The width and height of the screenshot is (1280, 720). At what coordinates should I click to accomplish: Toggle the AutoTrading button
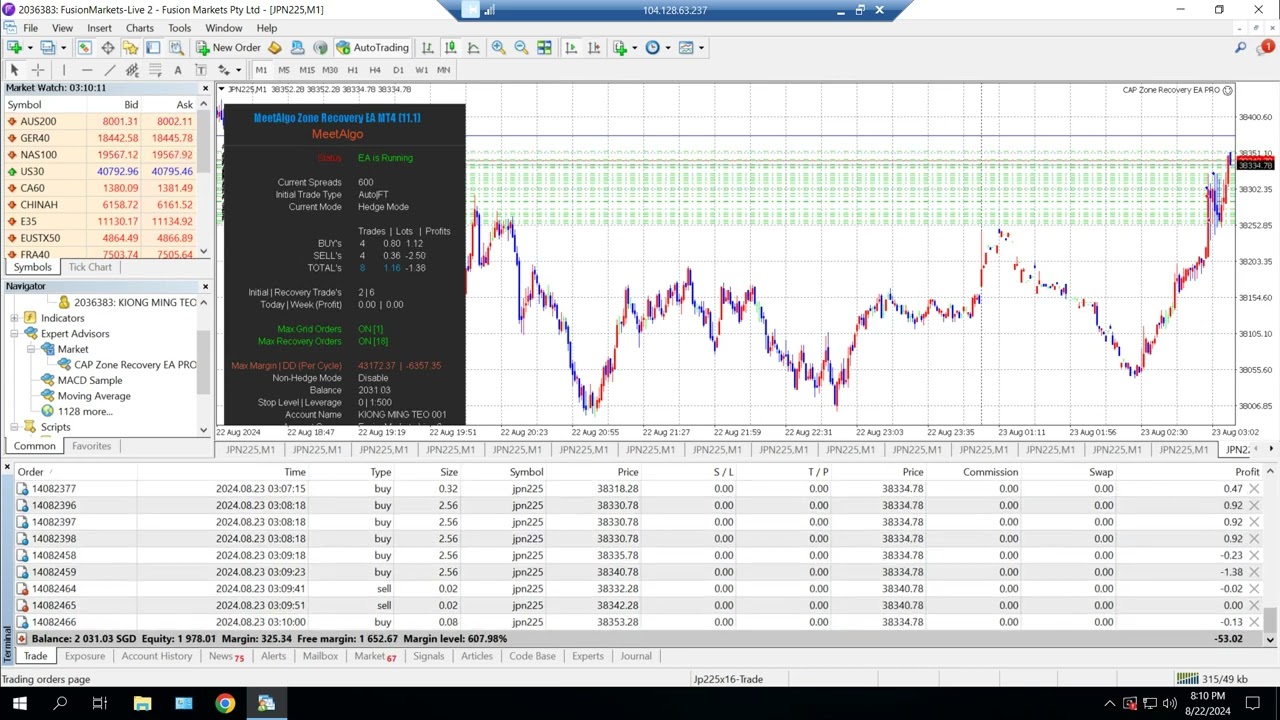click(372, 47)
